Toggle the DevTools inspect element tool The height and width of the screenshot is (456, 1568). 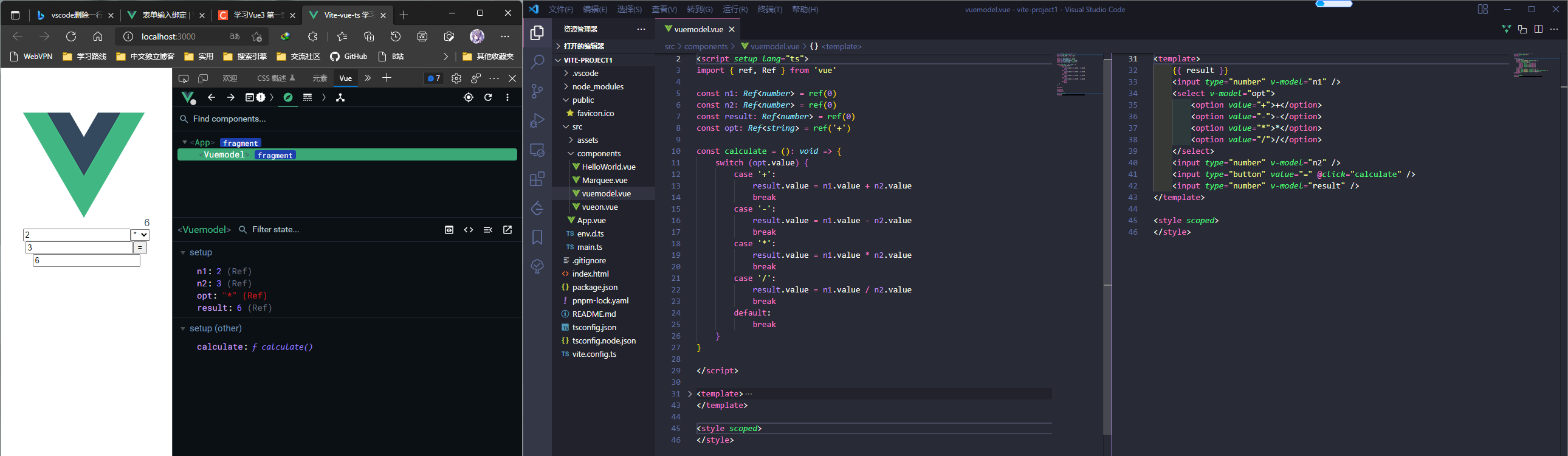pos(183,78)
